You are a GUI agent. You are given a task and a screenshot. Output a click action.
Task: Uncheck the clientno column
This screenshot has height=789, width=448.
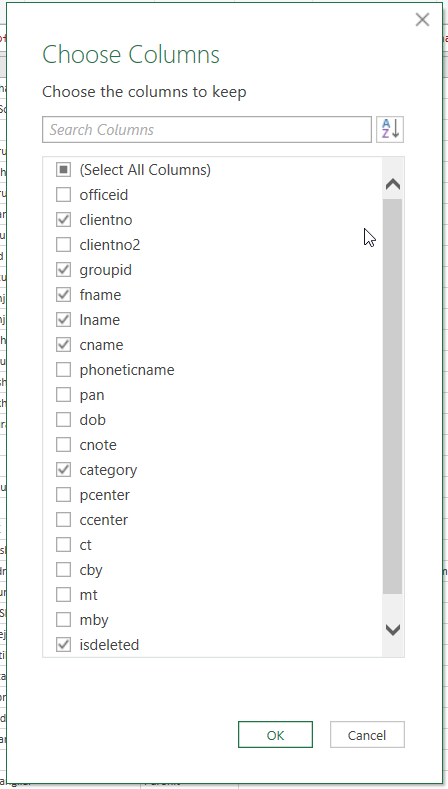[63, 220]
